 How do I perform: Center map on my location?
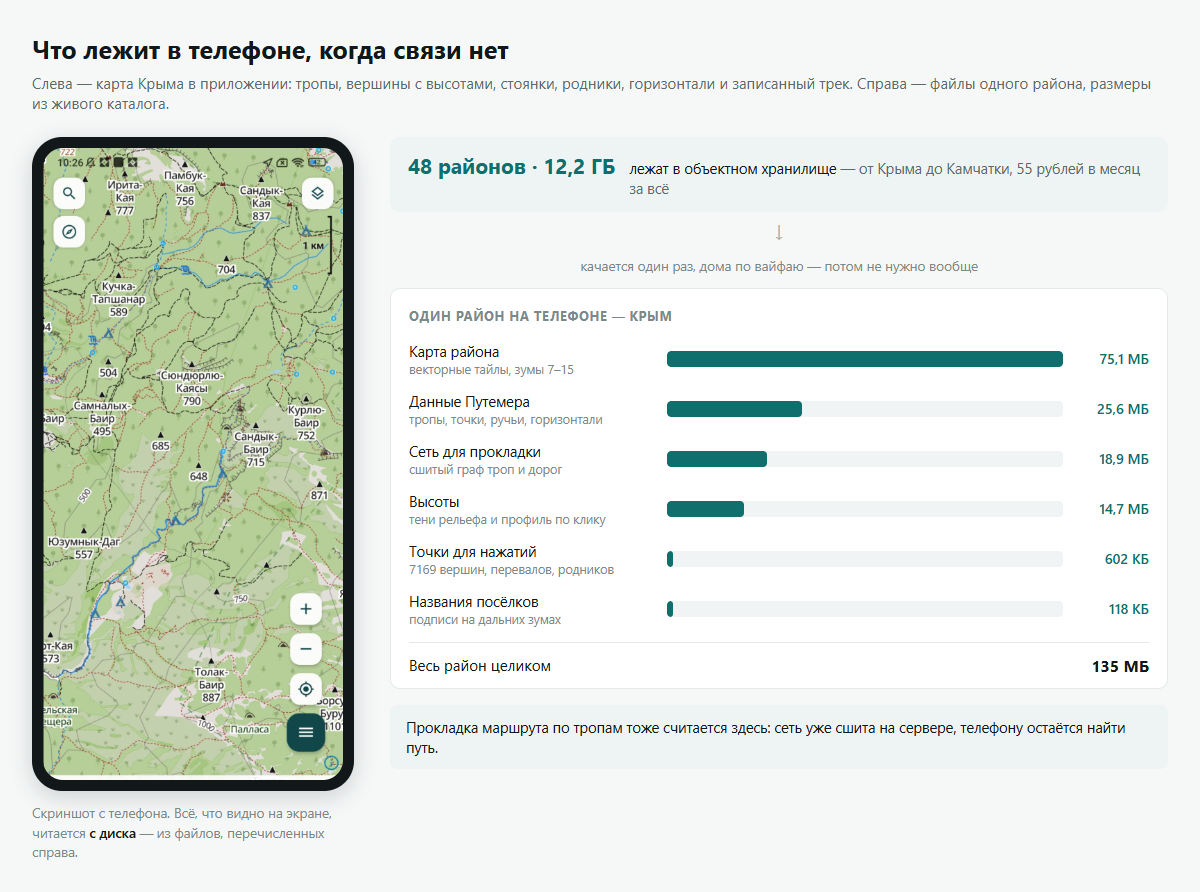tap(306, 689)
